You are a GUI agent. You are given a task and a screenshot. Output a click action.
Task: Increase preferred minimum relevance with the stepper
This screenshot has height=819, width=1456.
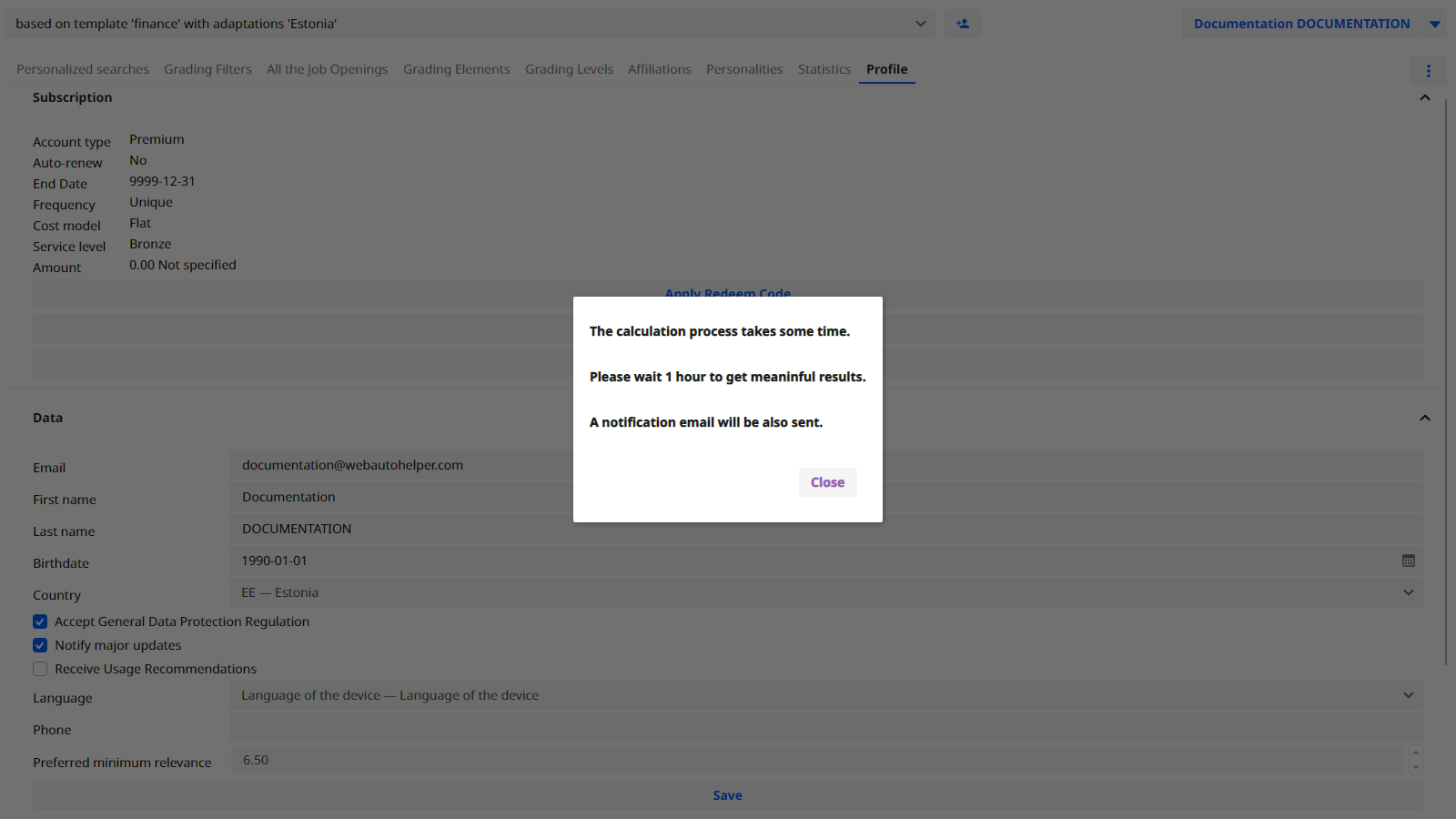1415,753
